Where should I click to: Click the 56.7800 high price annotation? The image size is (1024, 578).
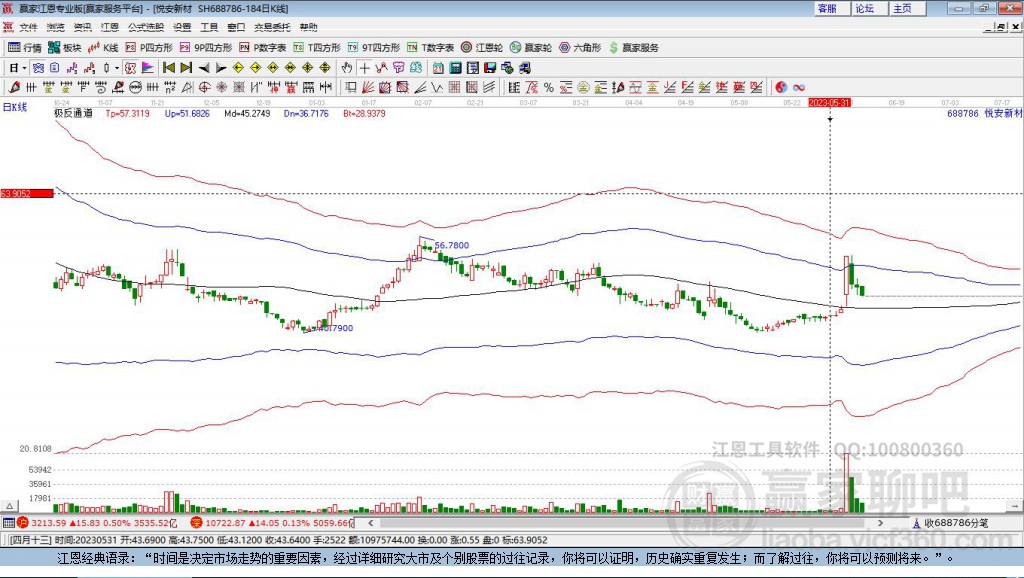point(452,246)
